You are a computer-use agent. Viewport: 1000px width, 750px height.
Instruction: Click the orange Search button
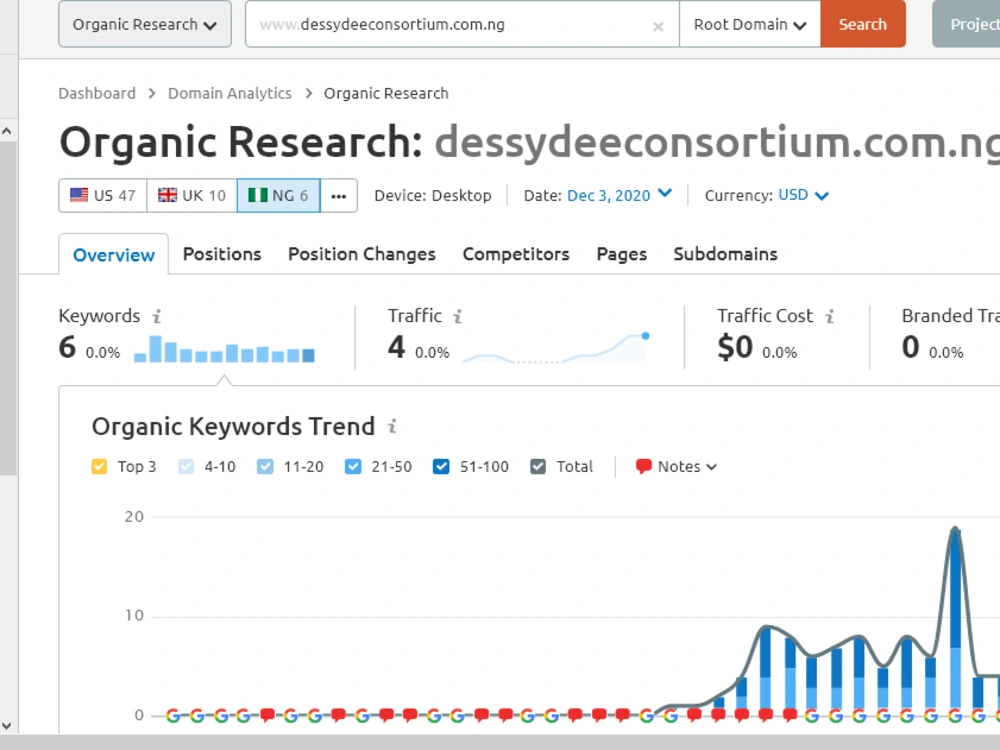point(863,24)
